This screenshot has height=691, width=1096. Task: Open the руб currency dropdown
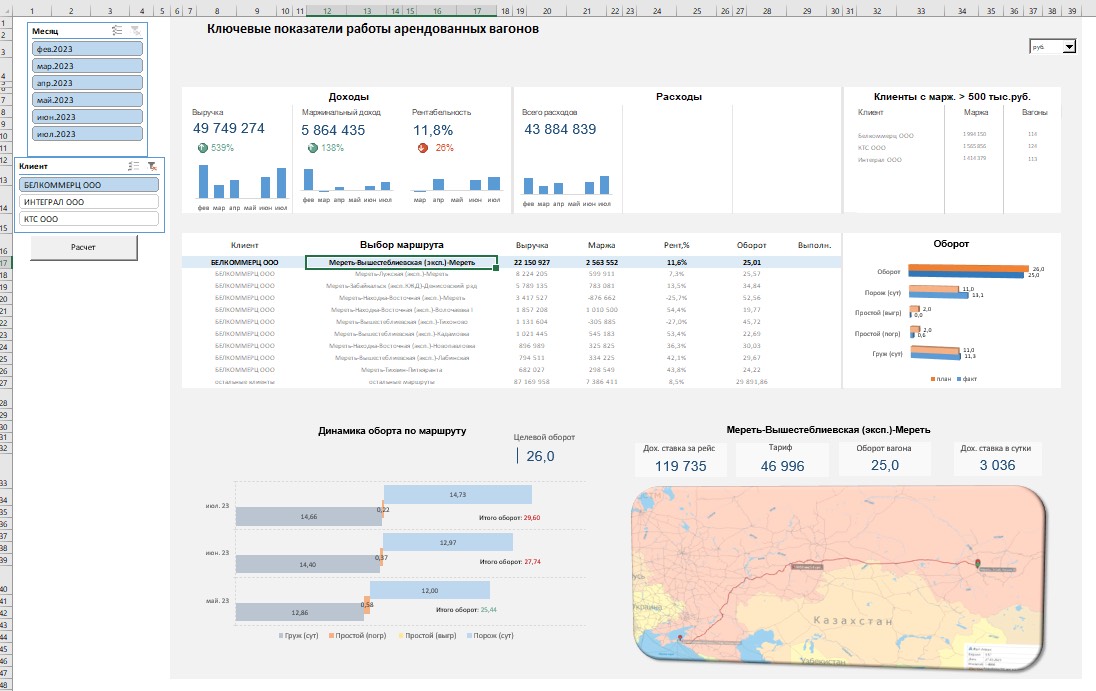[1068, 47]
